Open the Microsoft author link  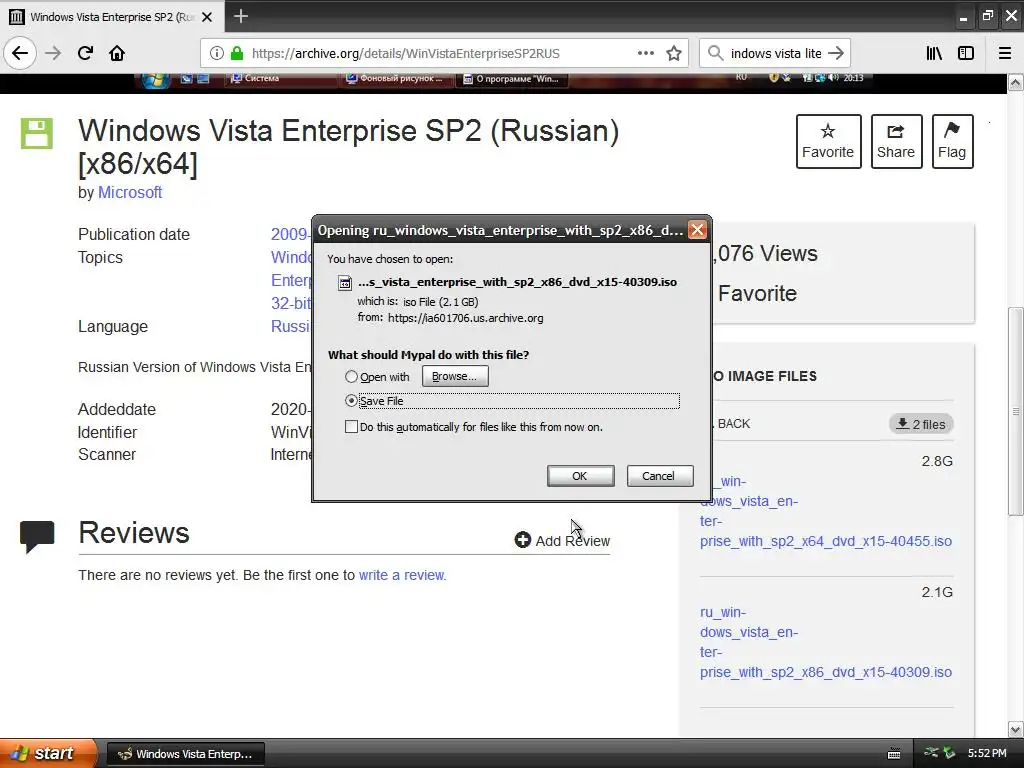coord(130,193)
